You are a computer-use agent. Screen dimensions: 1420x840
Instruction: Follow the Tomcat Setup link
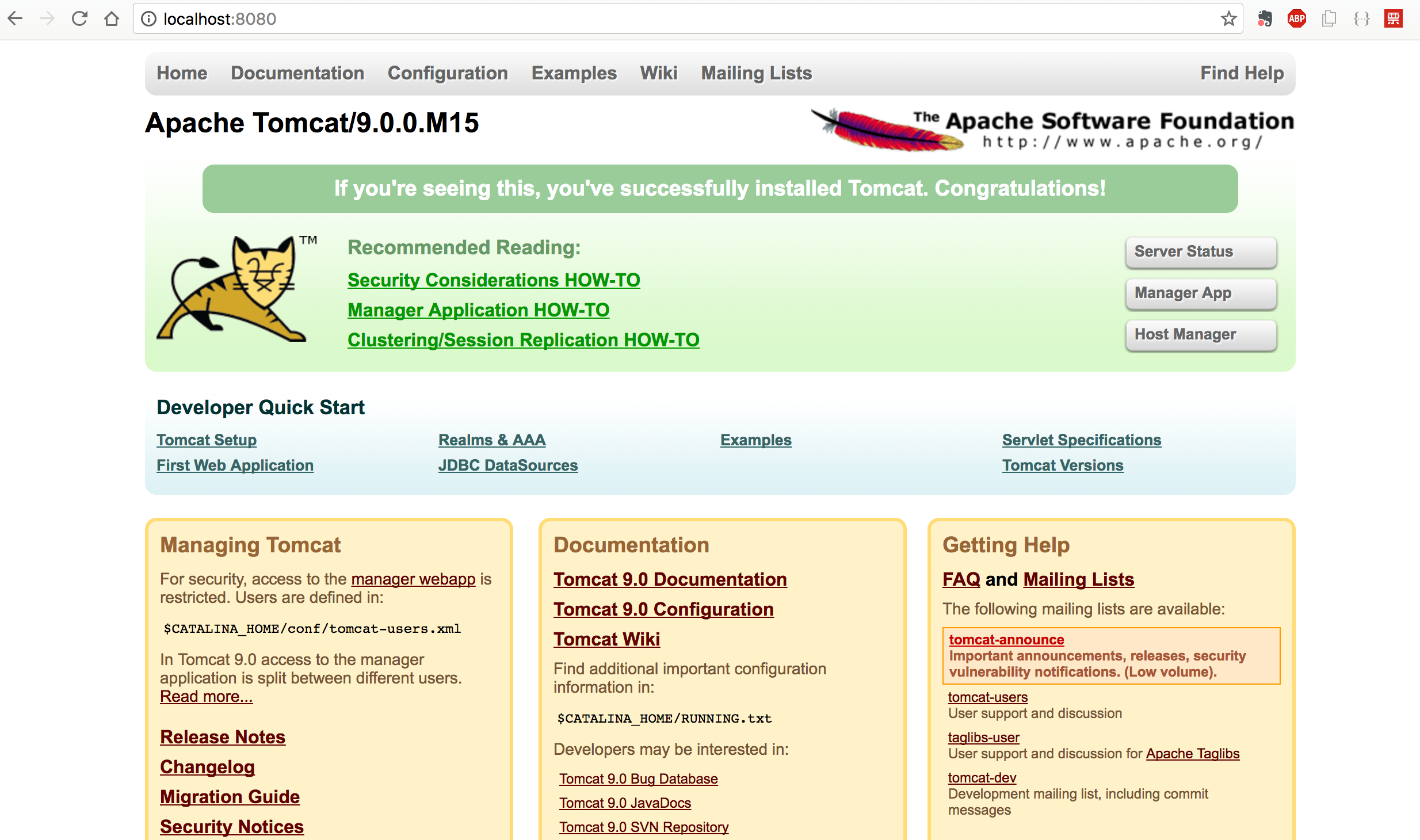pos(207,440)
